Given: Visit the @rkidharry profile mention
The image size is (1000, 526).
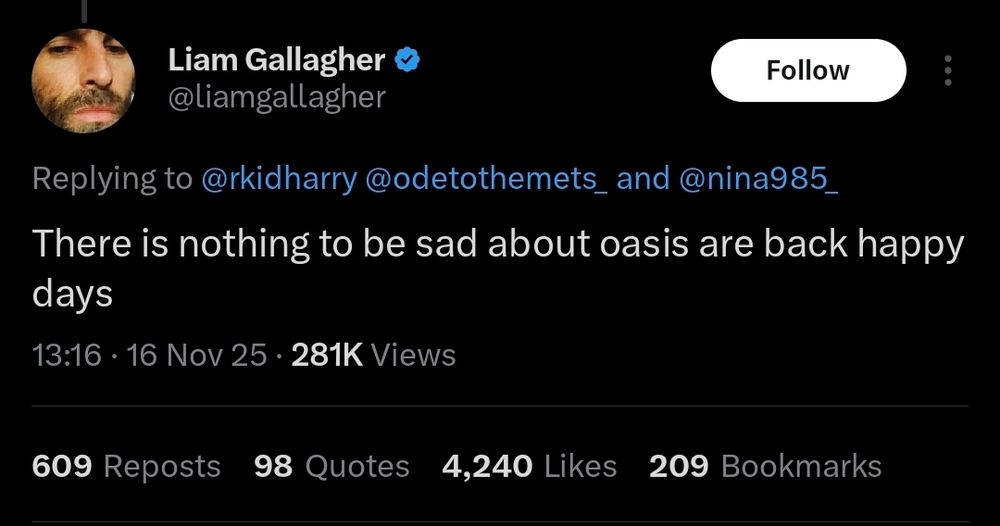Looking at the screenshot, I should click(x=277, y=178).
